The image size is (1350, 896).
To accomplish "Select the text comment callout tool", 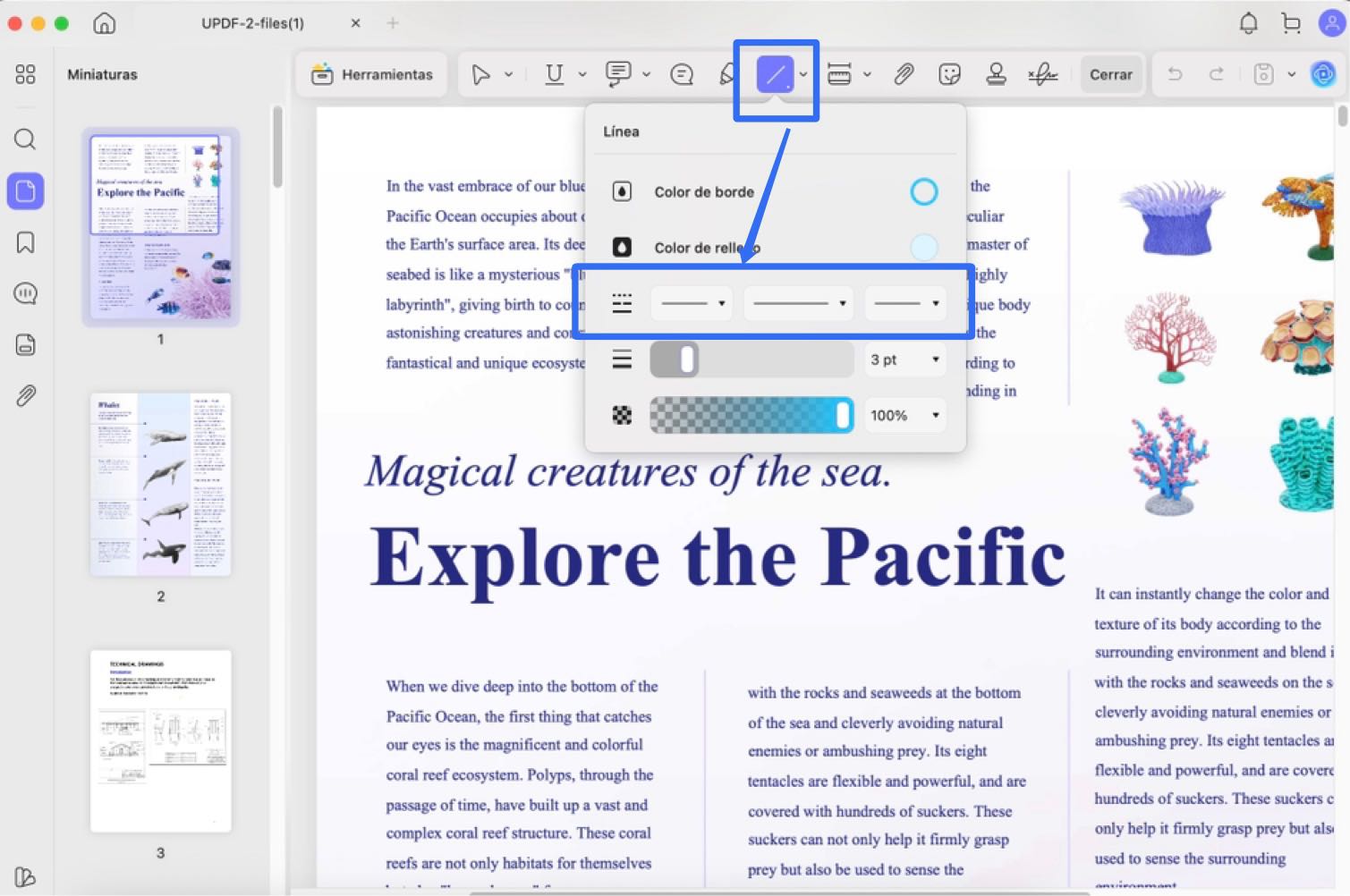I will [x=618, y=75].
